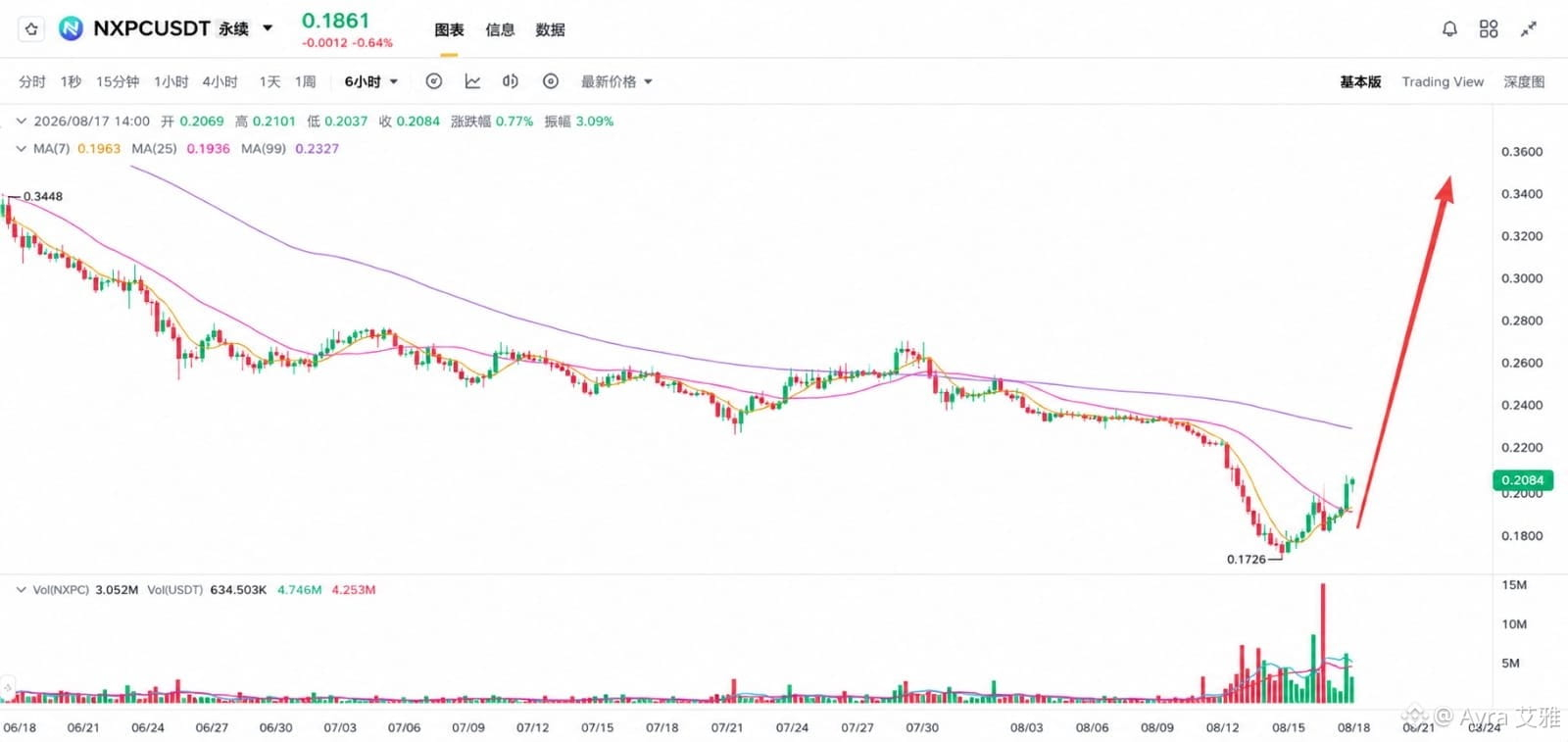Click the 0.3448 high price marker

click(43, 197)
